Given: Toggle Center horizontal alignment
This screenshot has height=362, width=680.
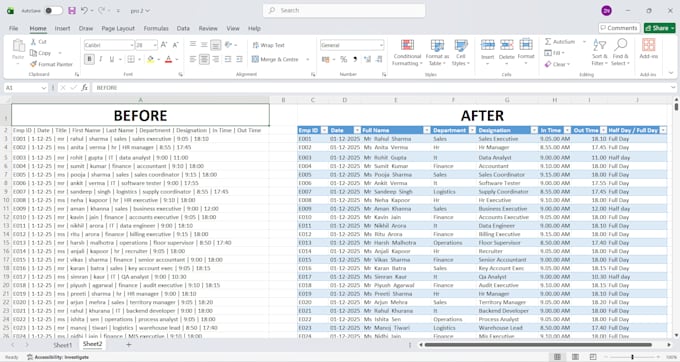Looking at the screenshot, I should (204, 59).
